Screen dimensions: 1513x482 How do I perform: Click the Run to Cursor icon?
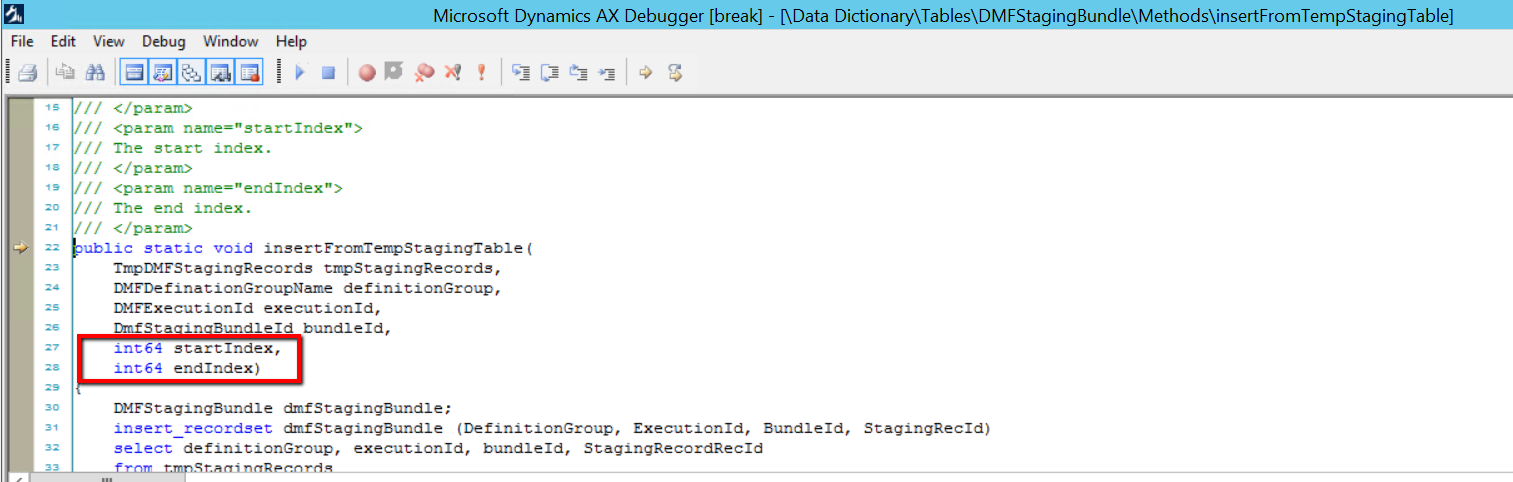[x=606, y=72]
